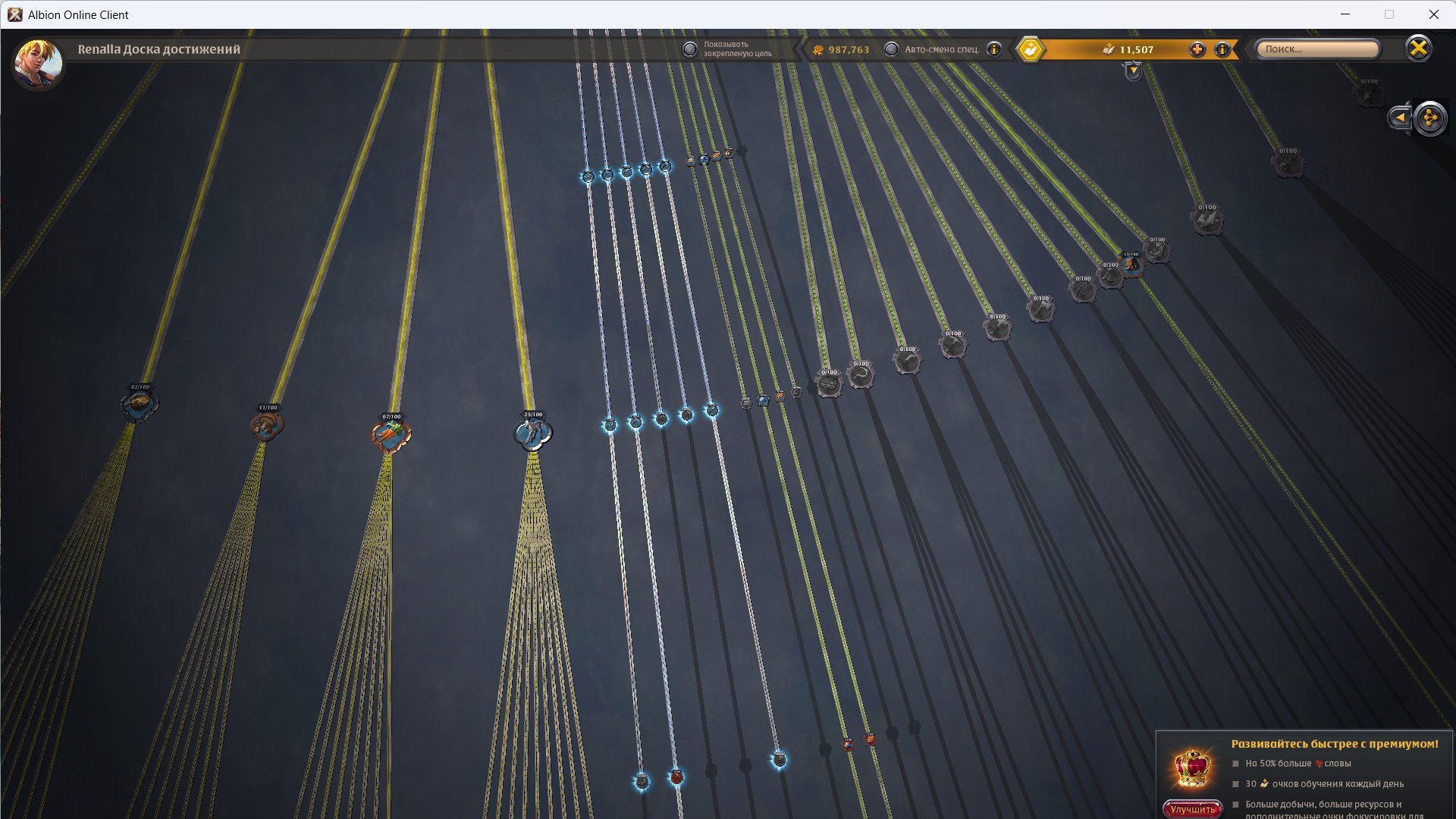Image resolution: width=1456 pixels, height=819 pixels.
Task: Select the stew node at 82/100
Action: pos(140,405)
